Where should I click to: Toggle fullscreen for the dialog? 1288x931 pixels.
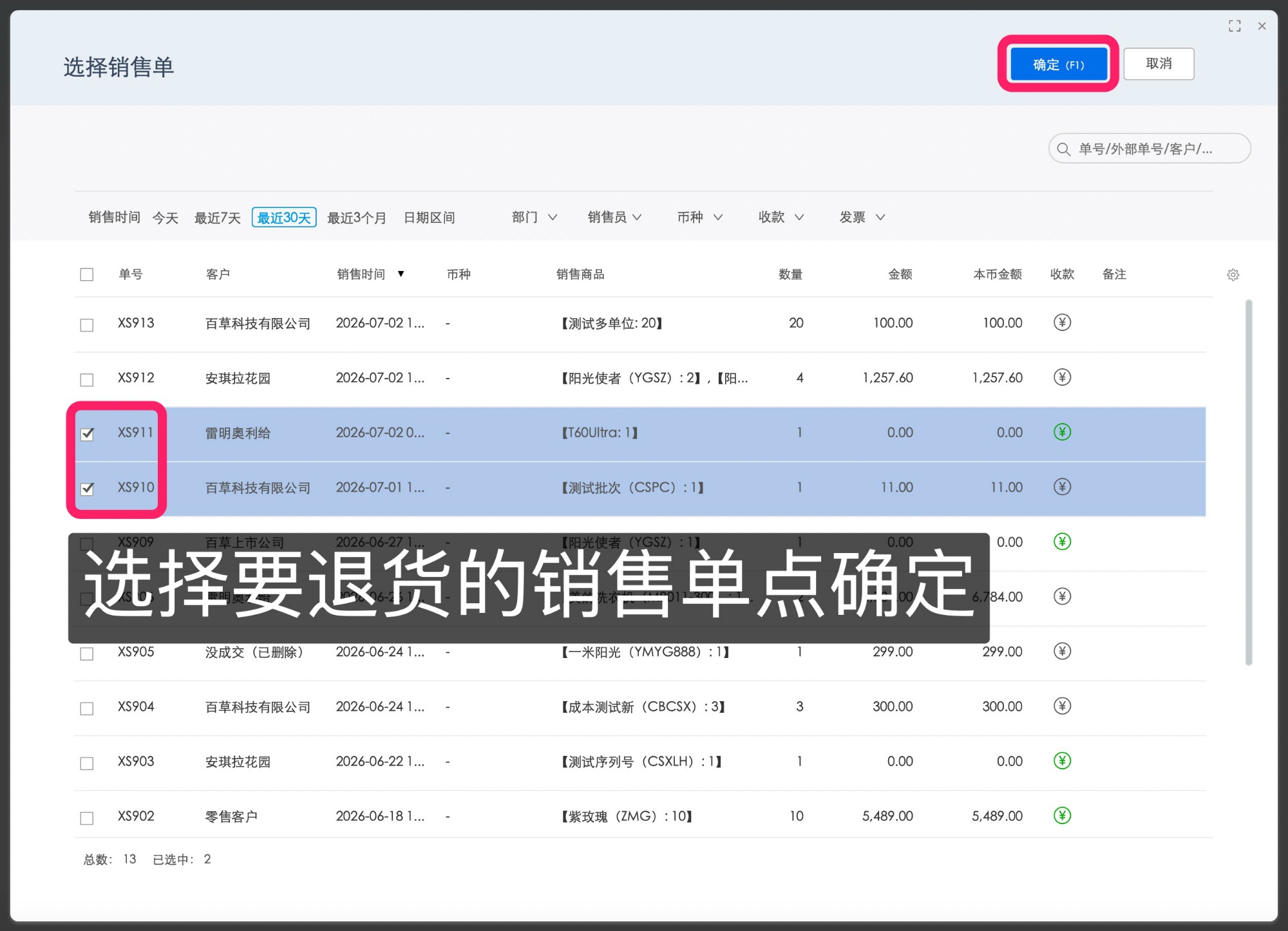pos(1235,26)
